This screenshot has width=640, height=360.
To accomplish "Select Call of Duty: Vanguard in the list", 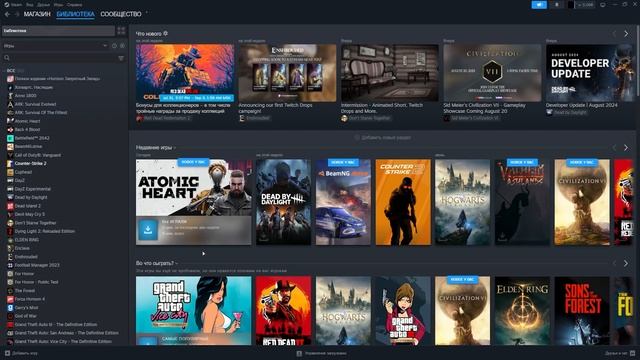I will (x=38, y=155).
